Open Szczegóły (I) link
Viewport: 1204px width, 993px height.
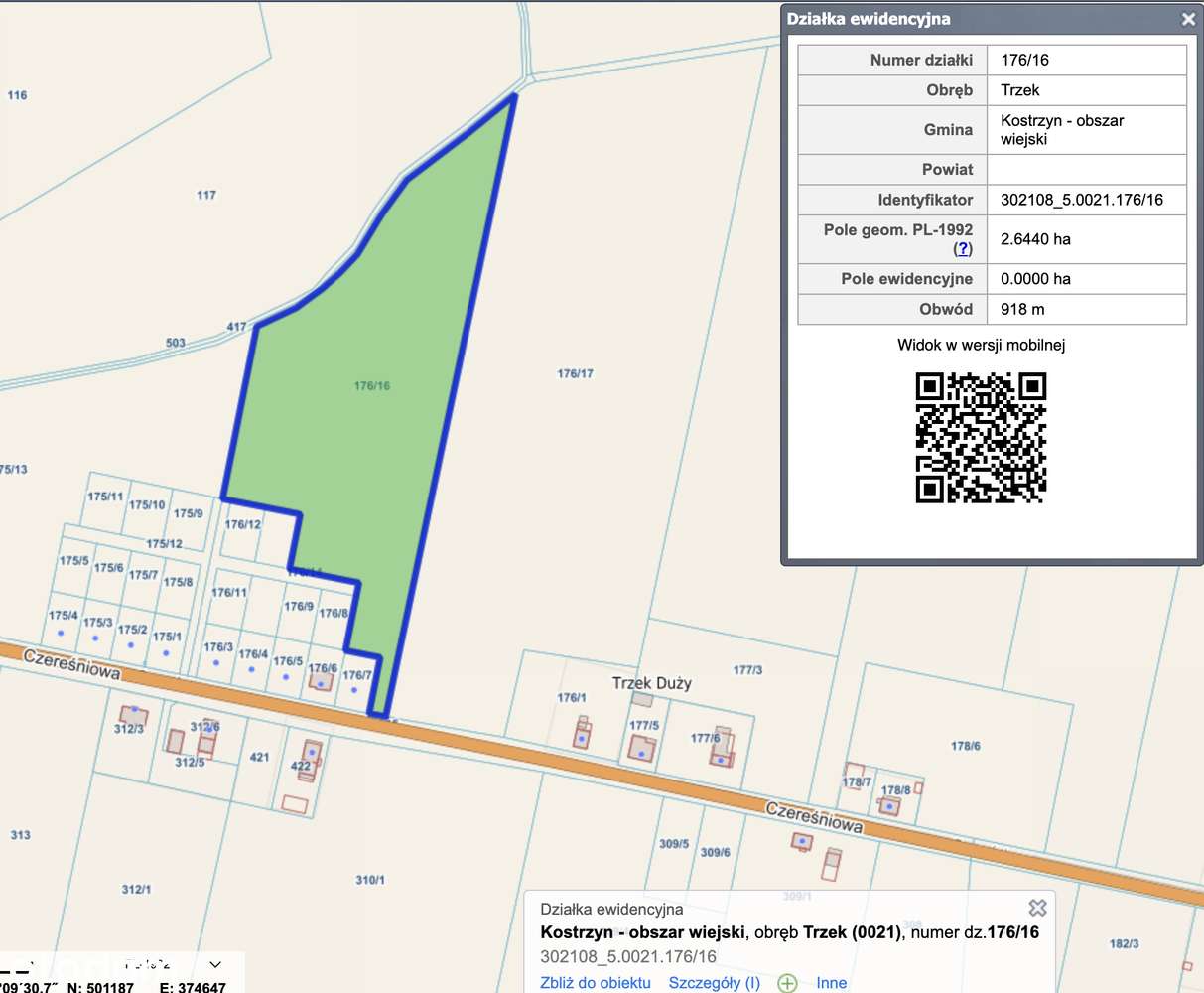tap(715, 983)
